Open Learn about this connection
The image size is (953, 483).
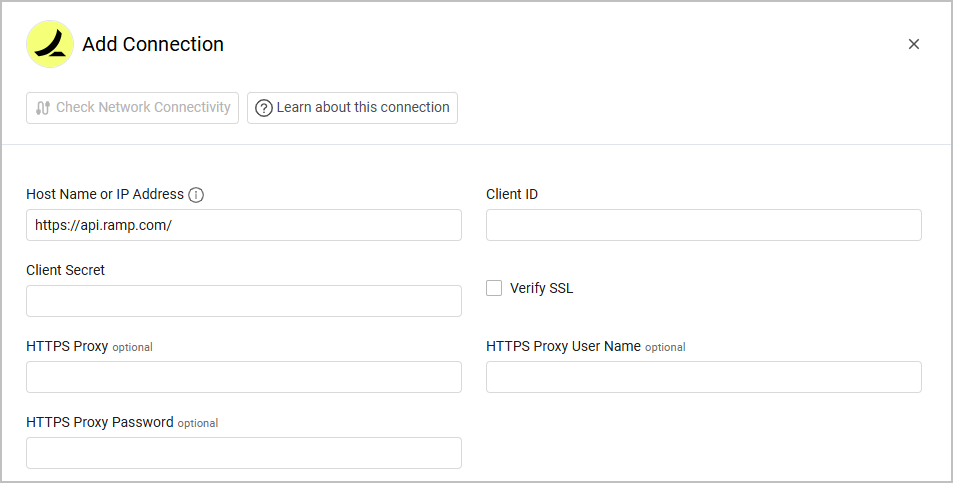[352, 108]
